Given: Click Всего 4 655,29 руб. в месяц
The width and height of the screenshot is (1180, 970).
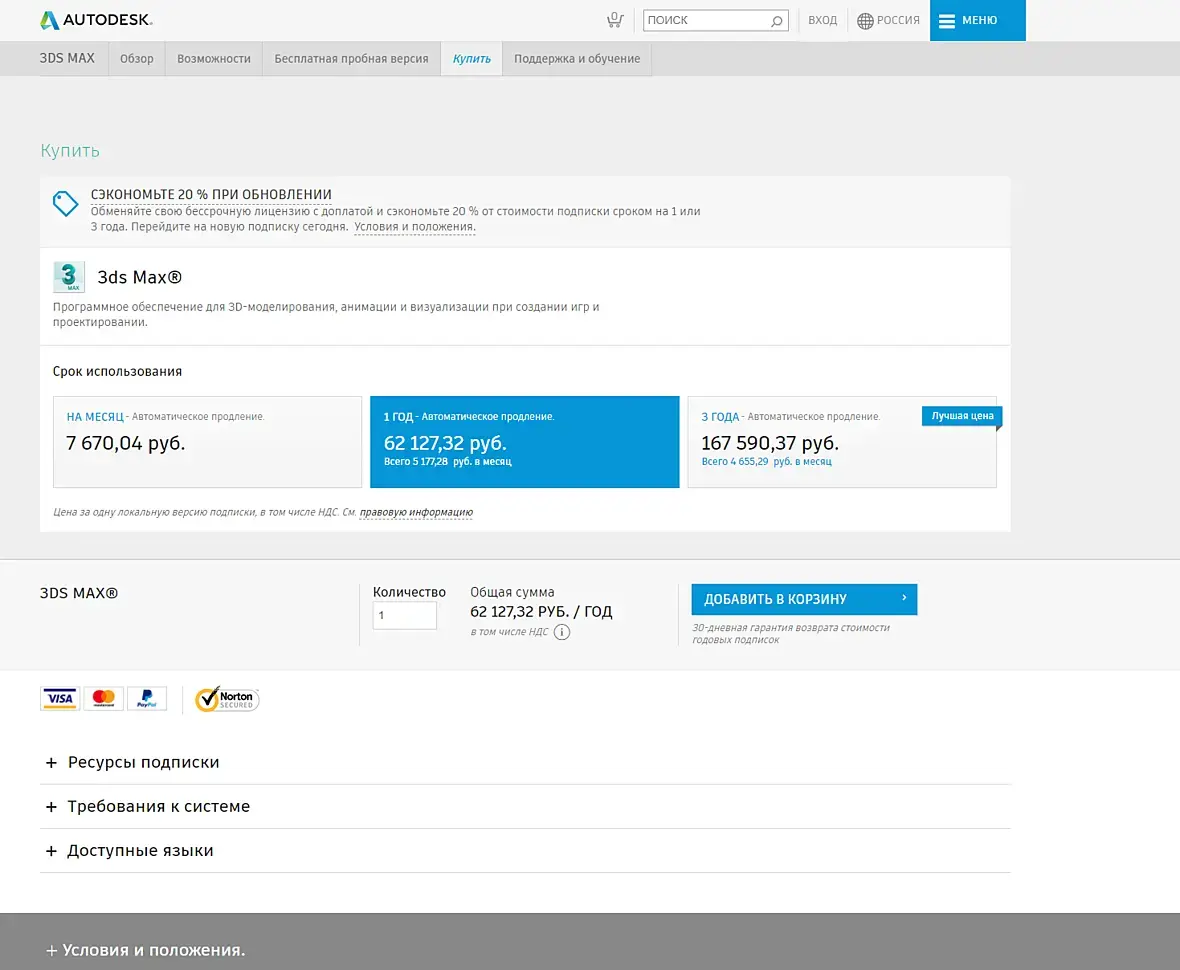Looking at the screenshot, I should click(767, 461).
